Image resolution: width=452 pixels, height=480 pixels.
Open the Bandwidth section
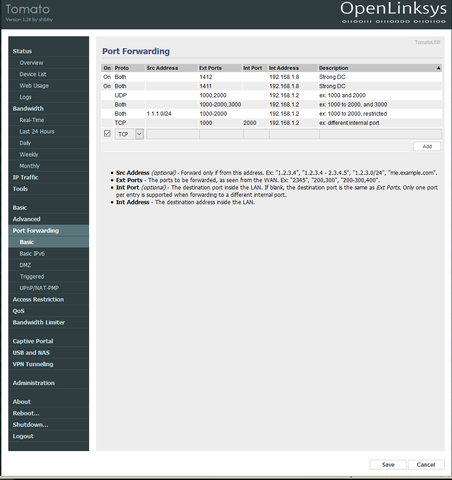28,108
